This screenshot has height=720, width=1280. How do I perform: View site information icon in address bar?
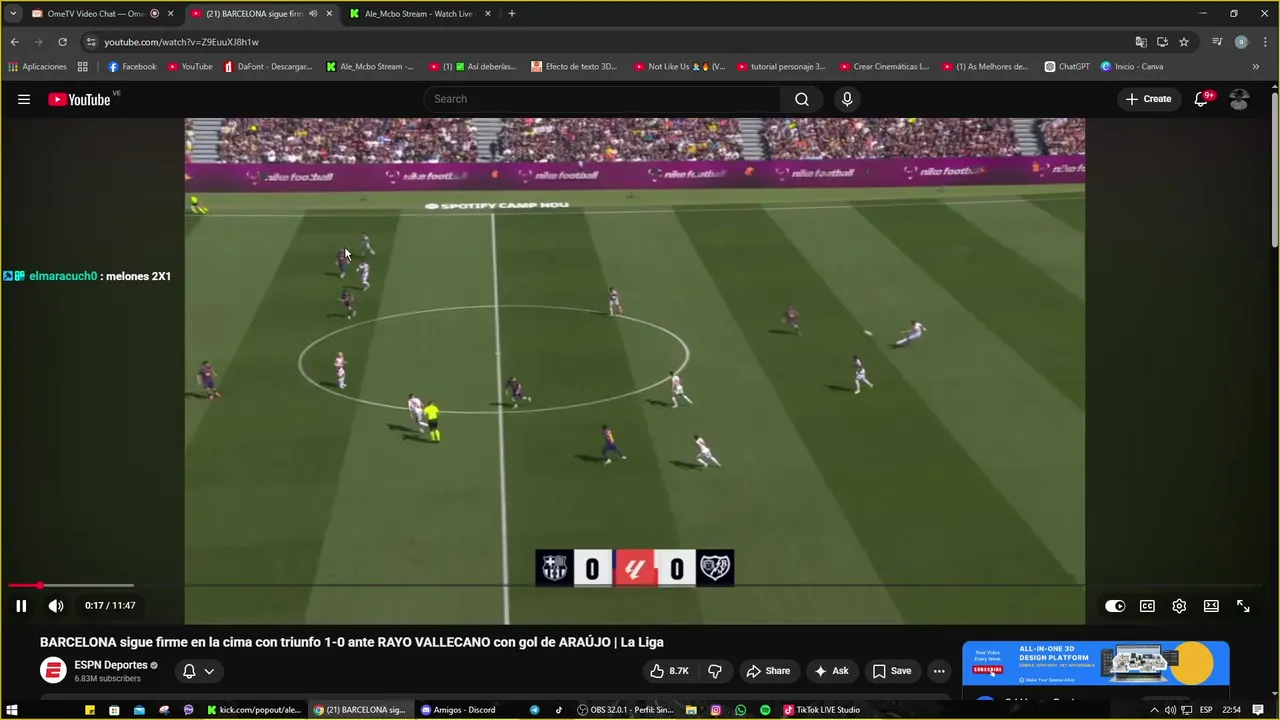(91, 42)
